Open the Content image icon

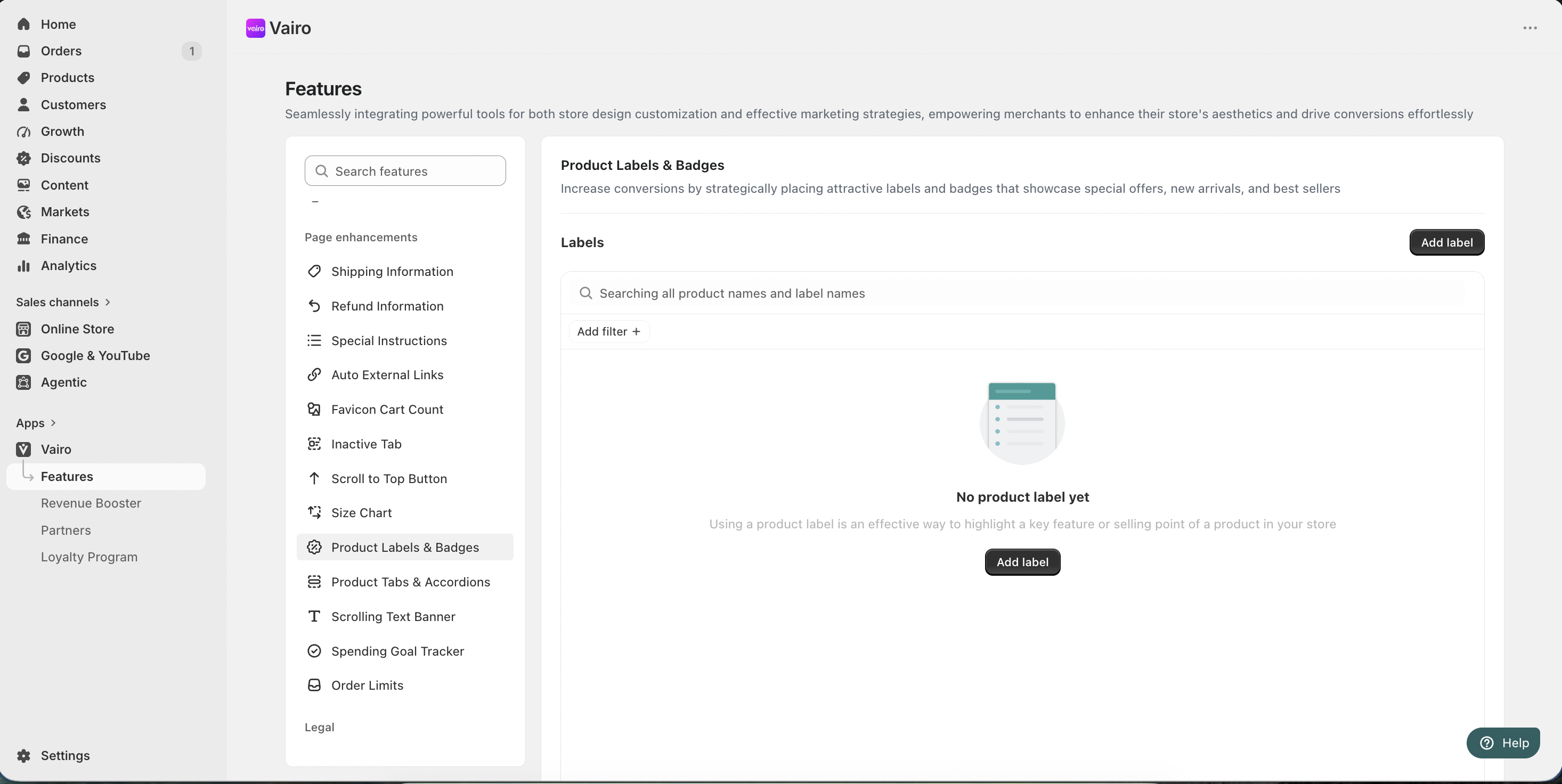click(x=23, y=185)
